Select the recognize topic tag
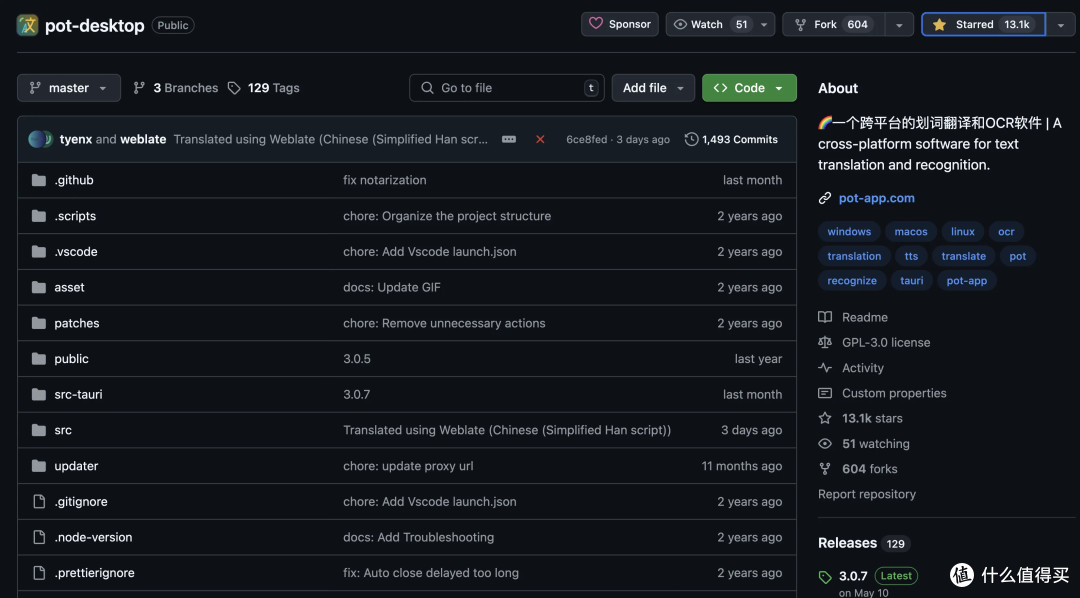This screenshot has height=598, width=1080. click(x=852, y=281)
